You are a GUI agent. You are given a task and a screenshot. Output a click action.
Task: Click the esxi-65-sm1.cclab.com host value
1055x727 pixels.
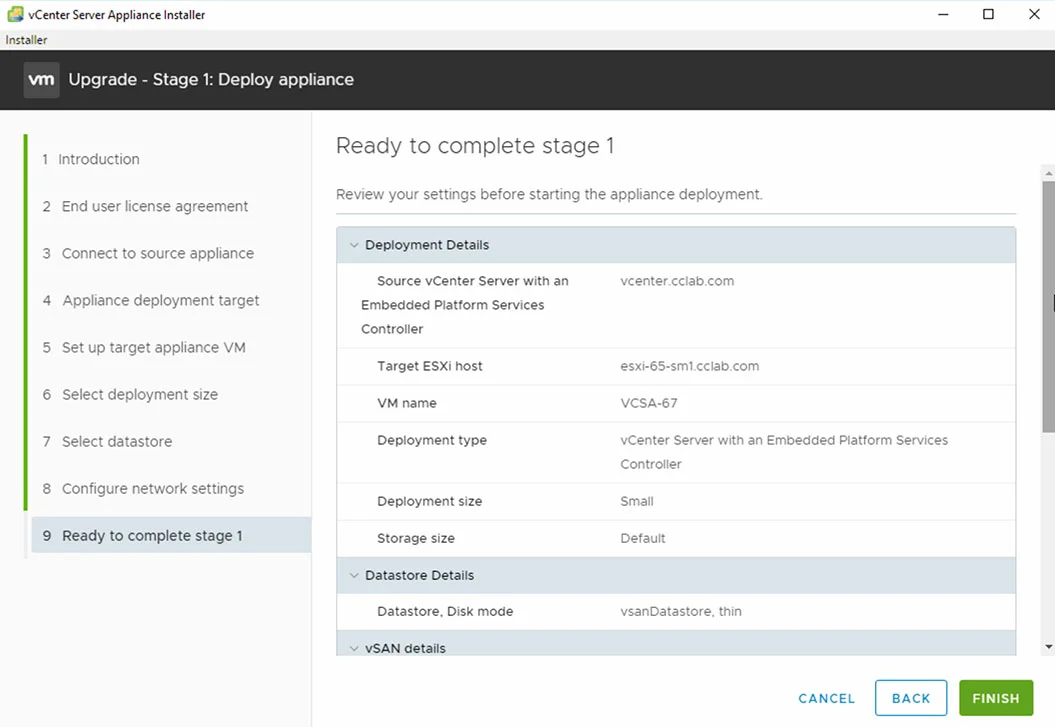click(x=690, y=367)
